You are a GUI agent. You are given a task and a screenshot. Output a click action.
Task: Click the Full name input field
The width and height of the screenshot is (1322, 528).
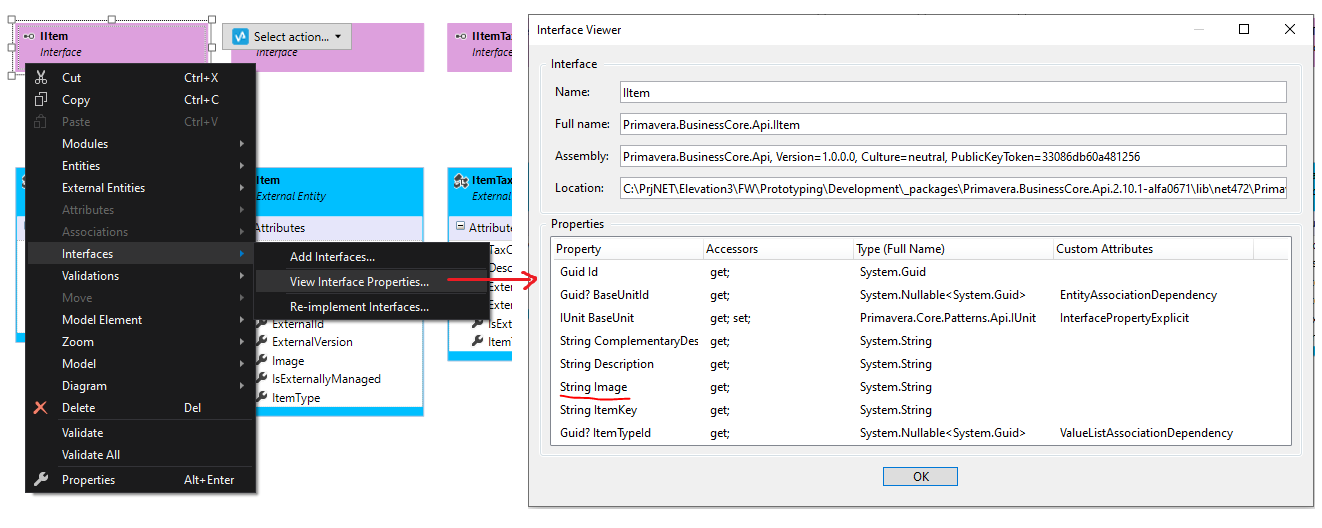[951, 124]
